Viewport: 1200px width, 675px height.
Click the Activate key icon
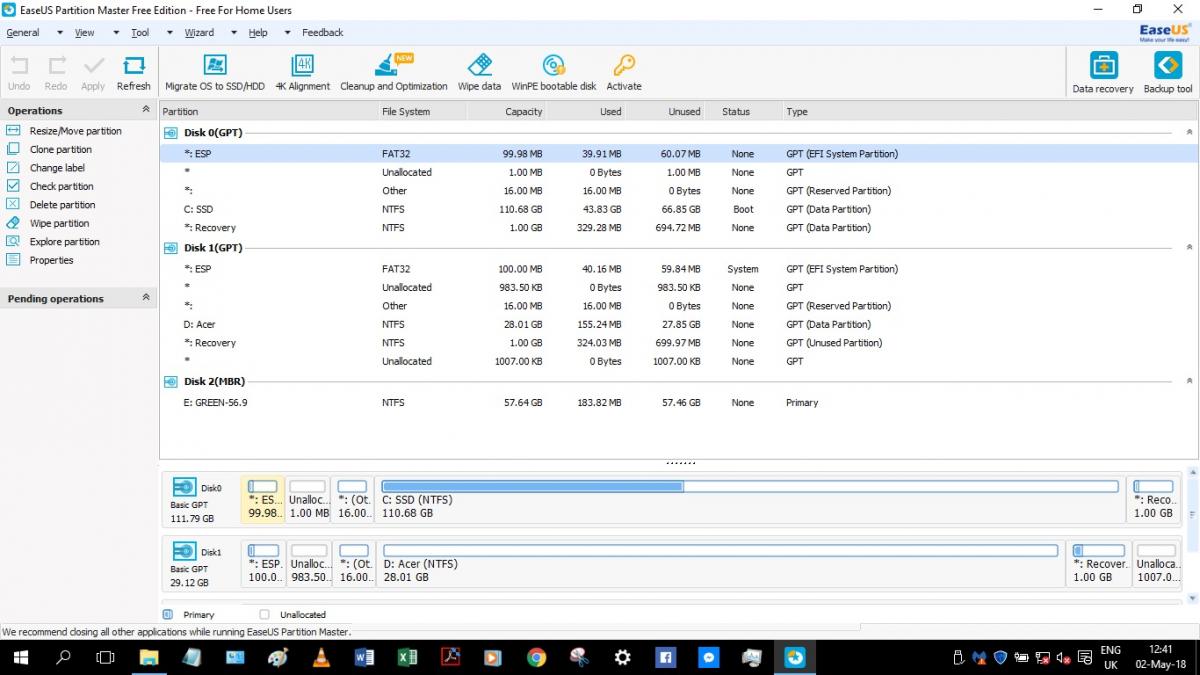(624, 66)
